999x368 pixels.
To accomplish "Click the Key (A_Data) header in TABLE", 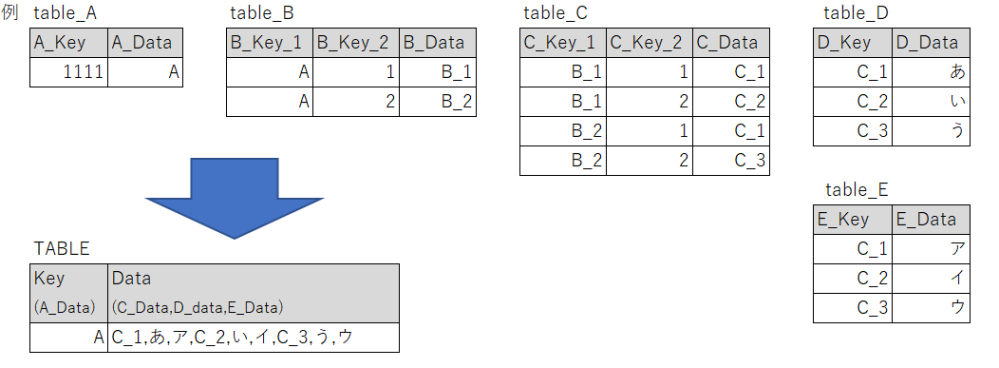I will [x=69, y=294].
